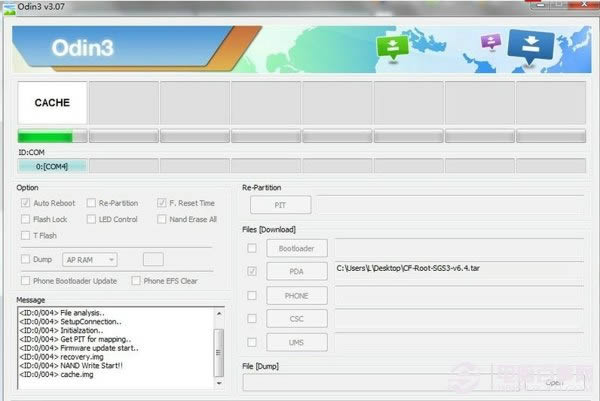Image resolution: width=600 pixels, height=401 pixels.
Task: Enable the Re-Partition option checkbox
Action: coord(91,203)
